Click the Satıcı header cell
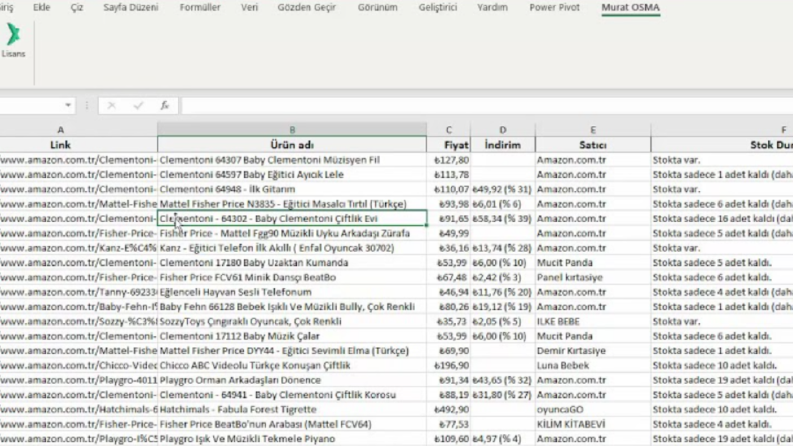This screenshot has height=446, width=793. point(593,145)
